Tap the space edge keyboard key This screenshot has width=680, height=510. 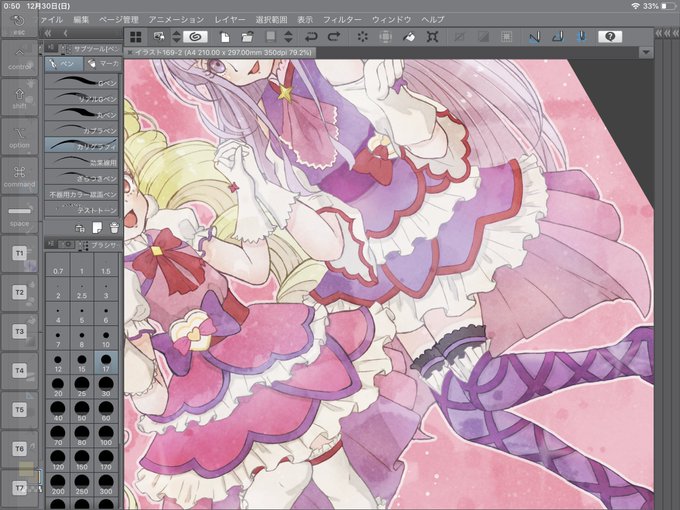(19, 215)
